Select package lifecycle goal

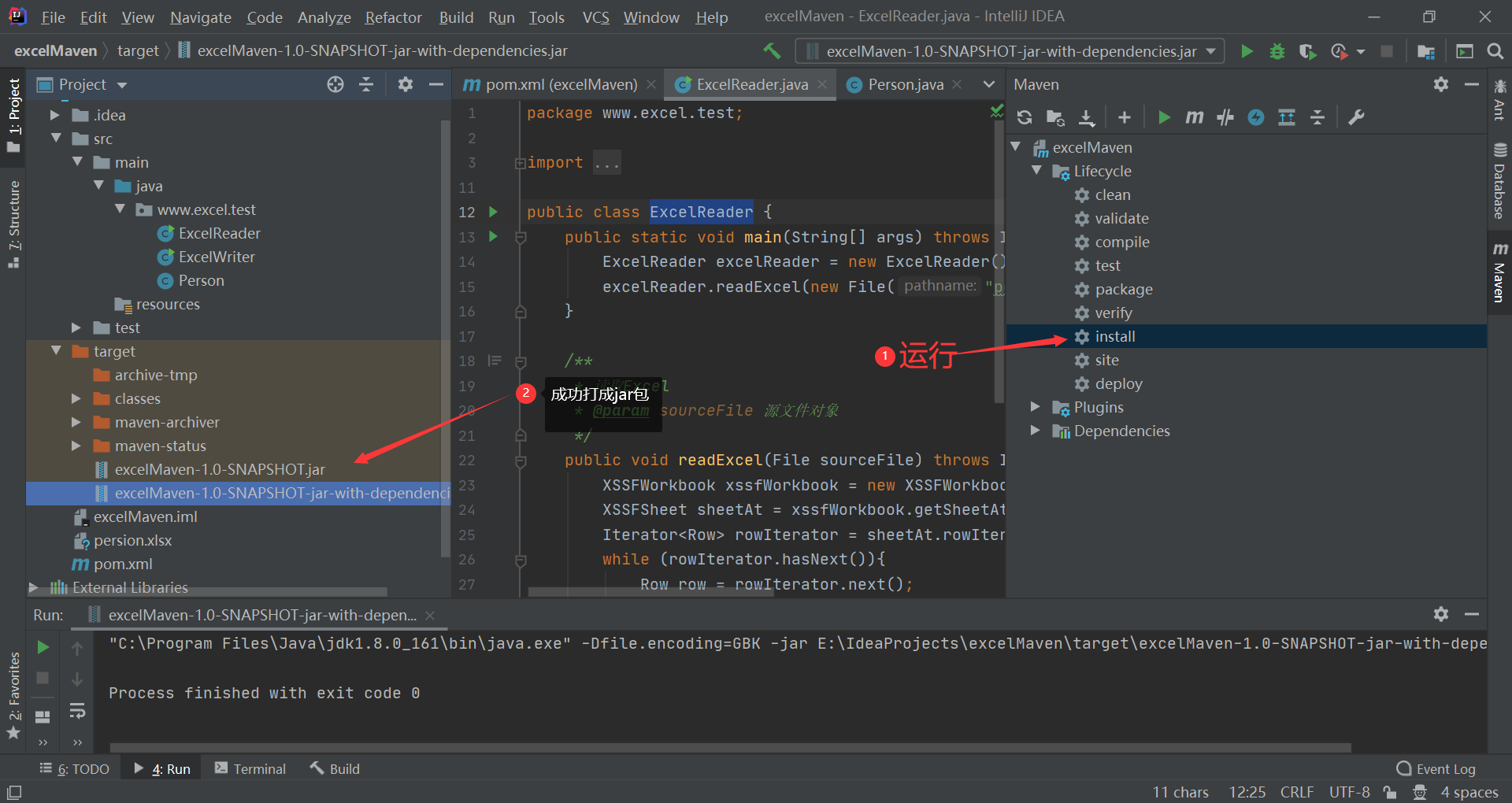(x=1124, y=289)
